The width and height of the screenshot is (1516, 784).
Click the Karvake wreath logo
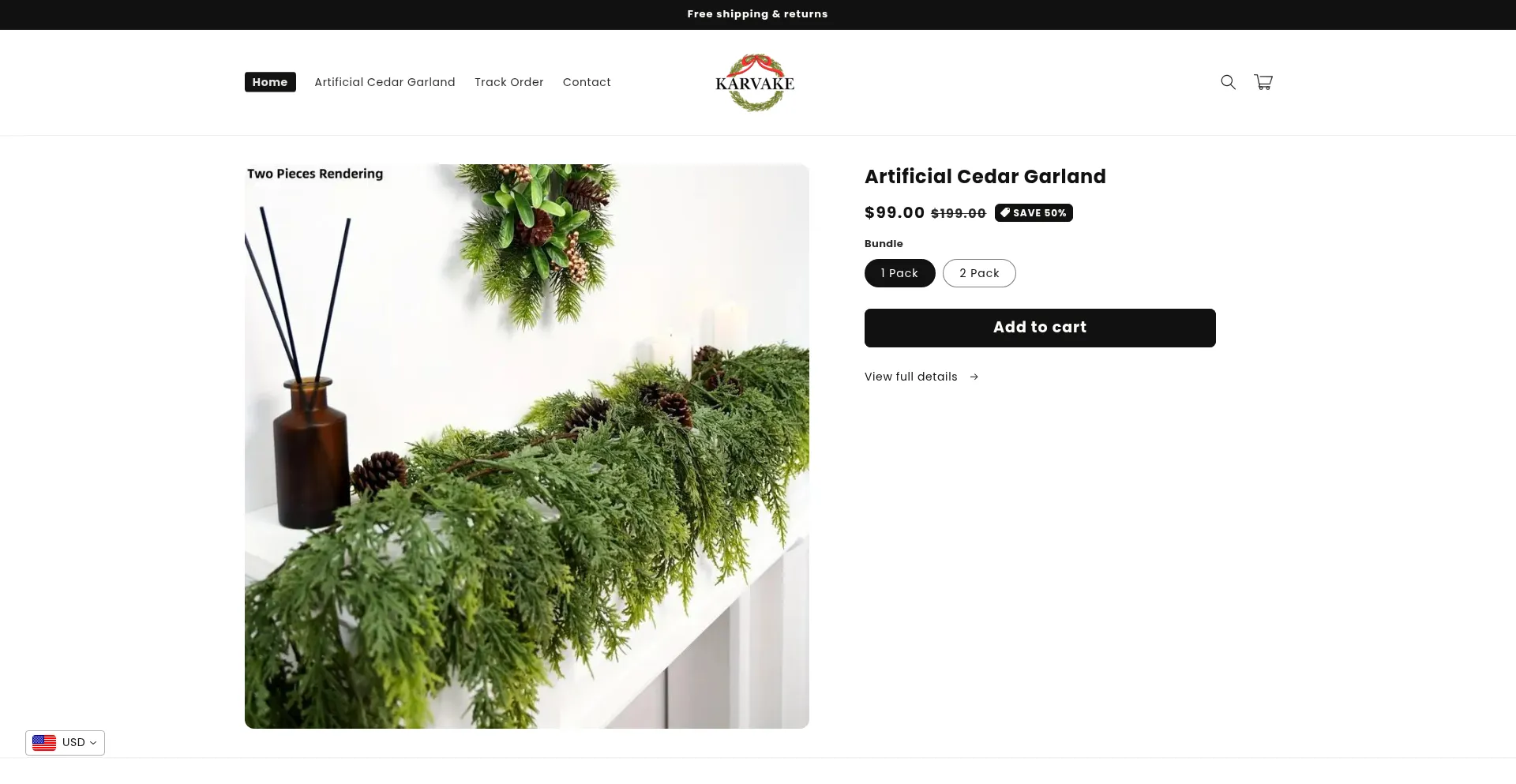click(755, 83)
